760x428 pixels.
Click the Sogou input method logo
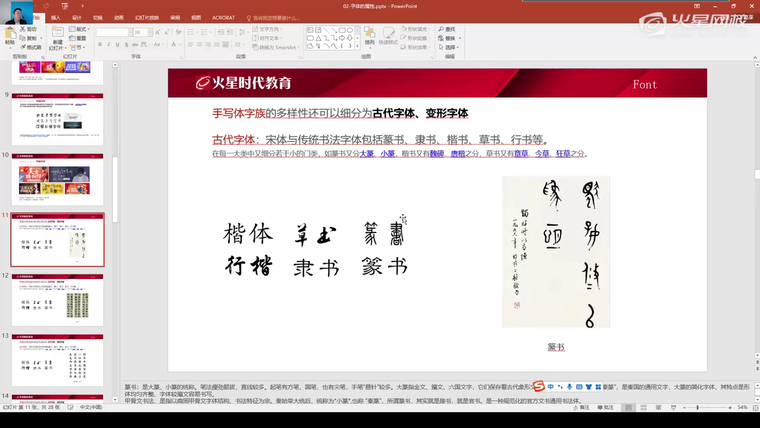537,387
